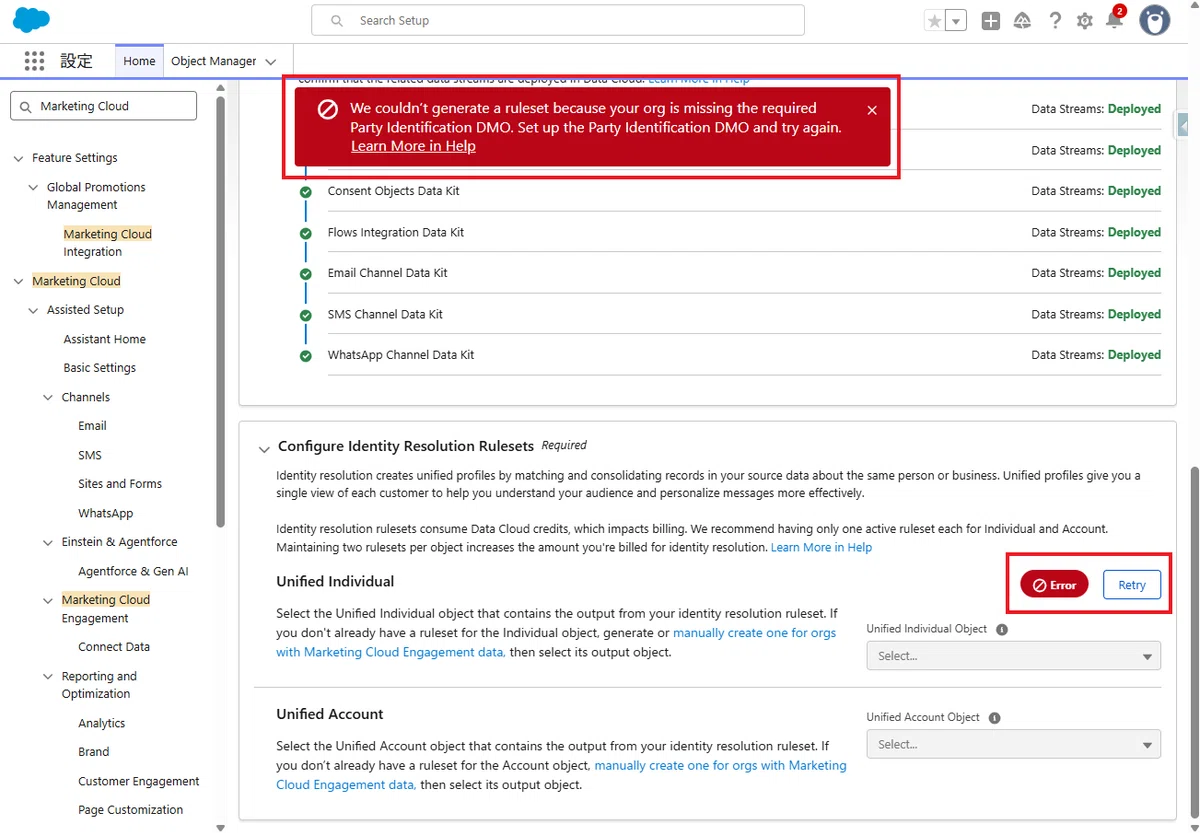The image size is (1200, 833).
Task: Click the red Error status badge
Action: pos(1054,585)
